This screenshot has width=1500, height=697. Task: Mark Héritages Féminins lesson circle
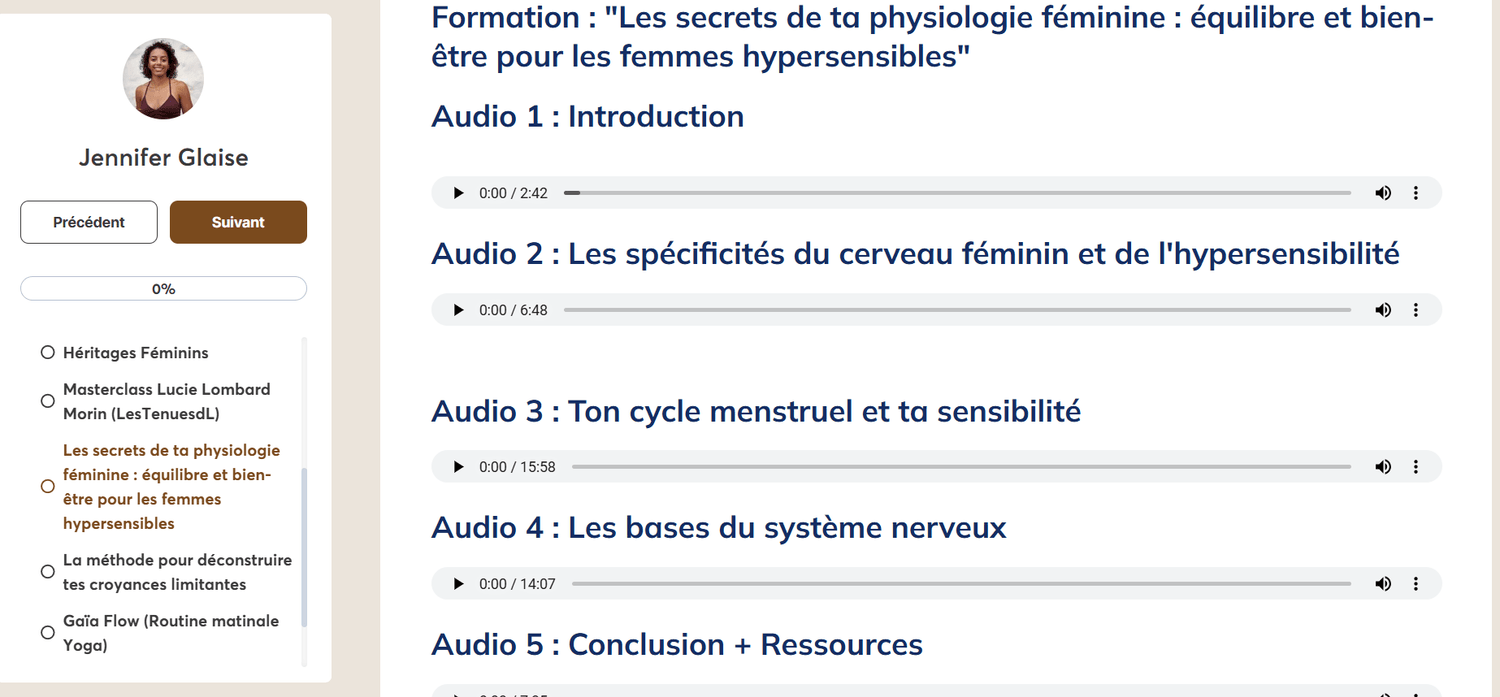pyautogui.click(x=47, y=353)
